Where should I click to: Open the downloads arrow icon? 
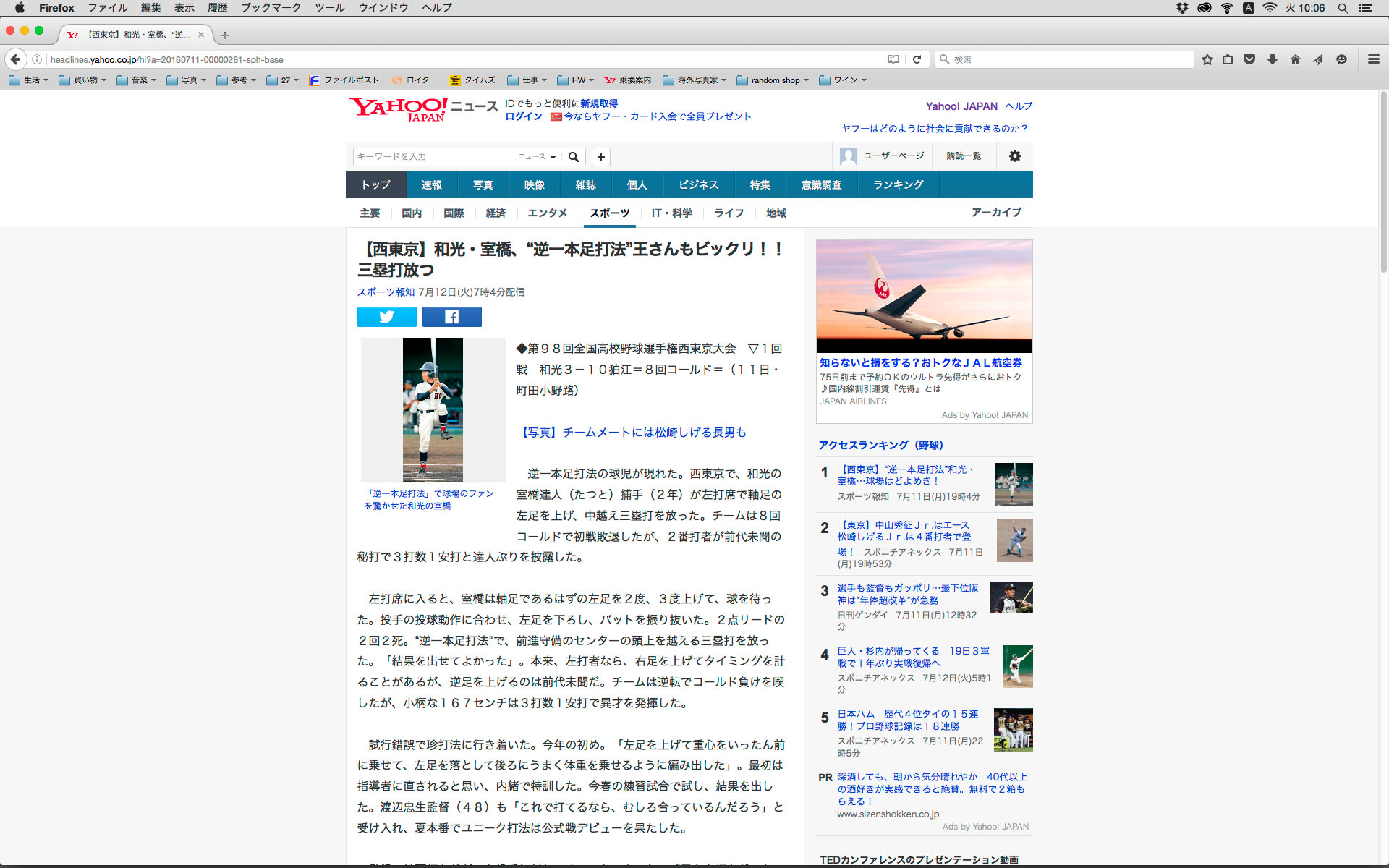coord(1272,59)
